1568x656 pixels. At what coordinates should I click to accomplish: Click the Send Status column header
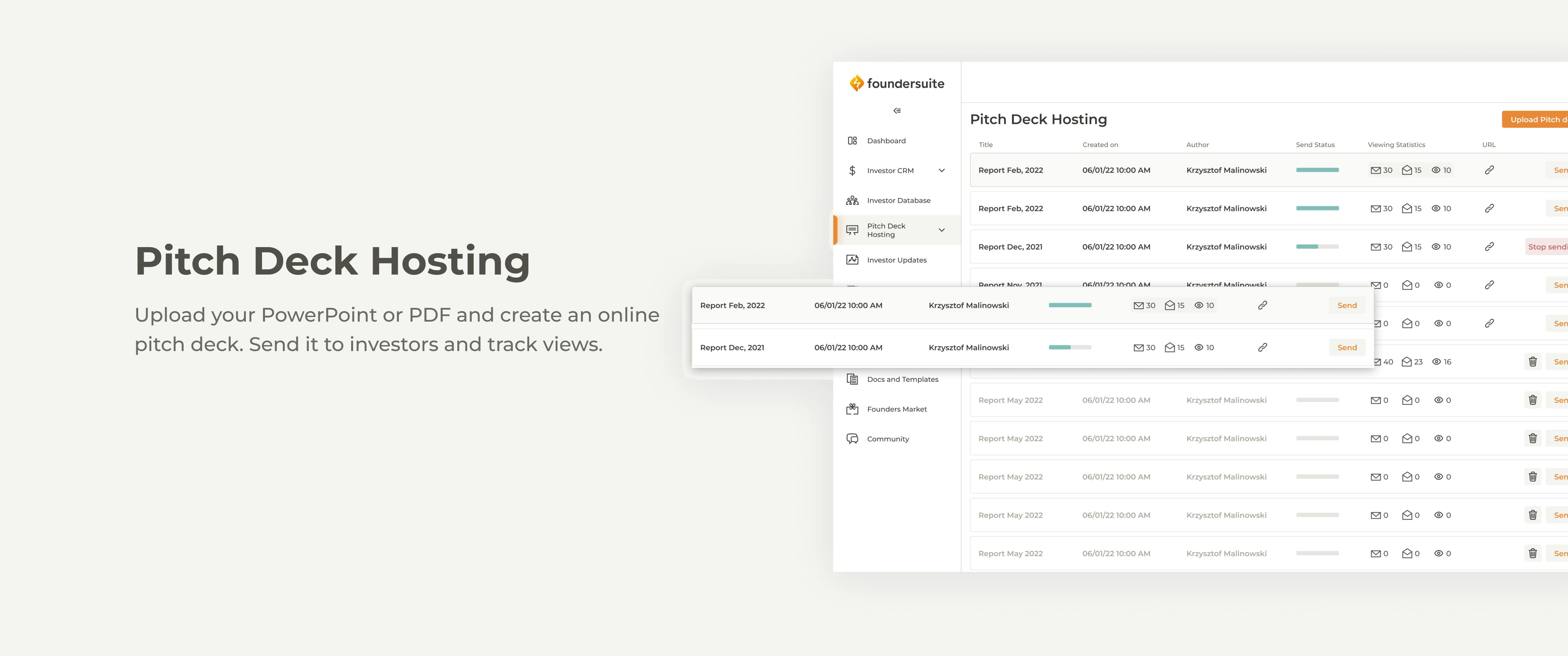tap(1315, 145)
